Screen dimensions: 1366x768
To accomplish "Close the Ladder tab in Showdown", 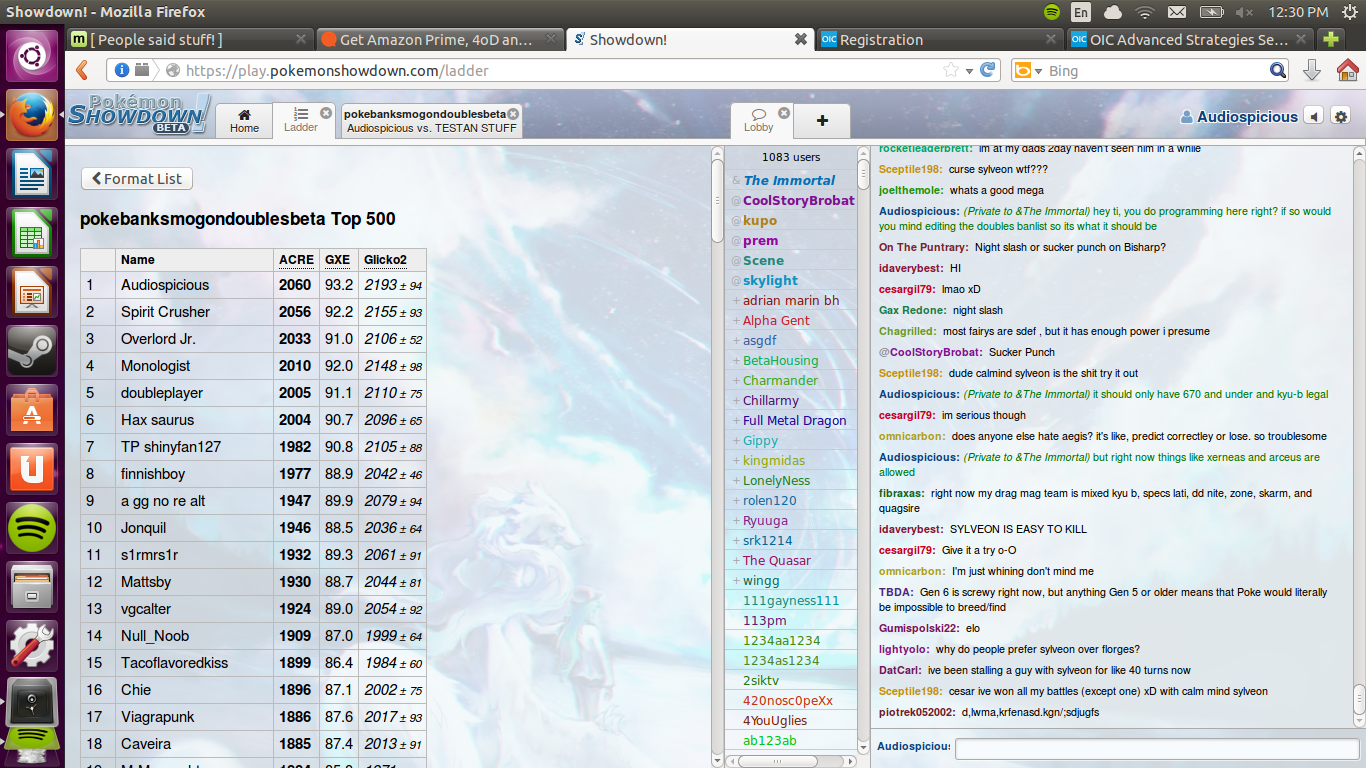I will (x=326, y=113).
